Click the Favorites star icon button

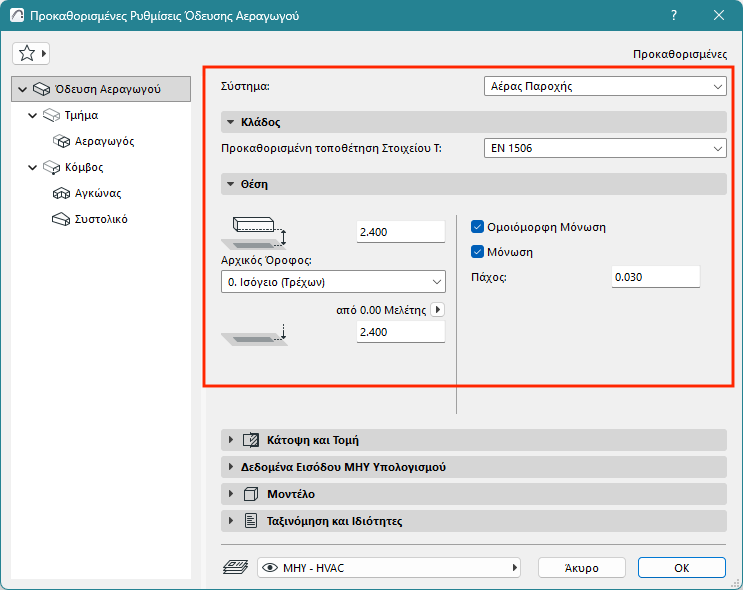[27, 53]
